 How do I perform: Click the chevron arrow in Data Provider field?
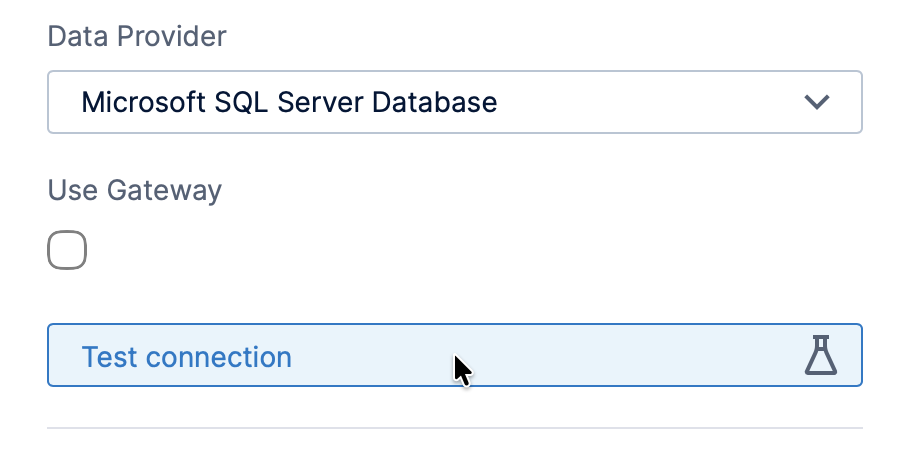pyautogui.click(x=817, y=102)
